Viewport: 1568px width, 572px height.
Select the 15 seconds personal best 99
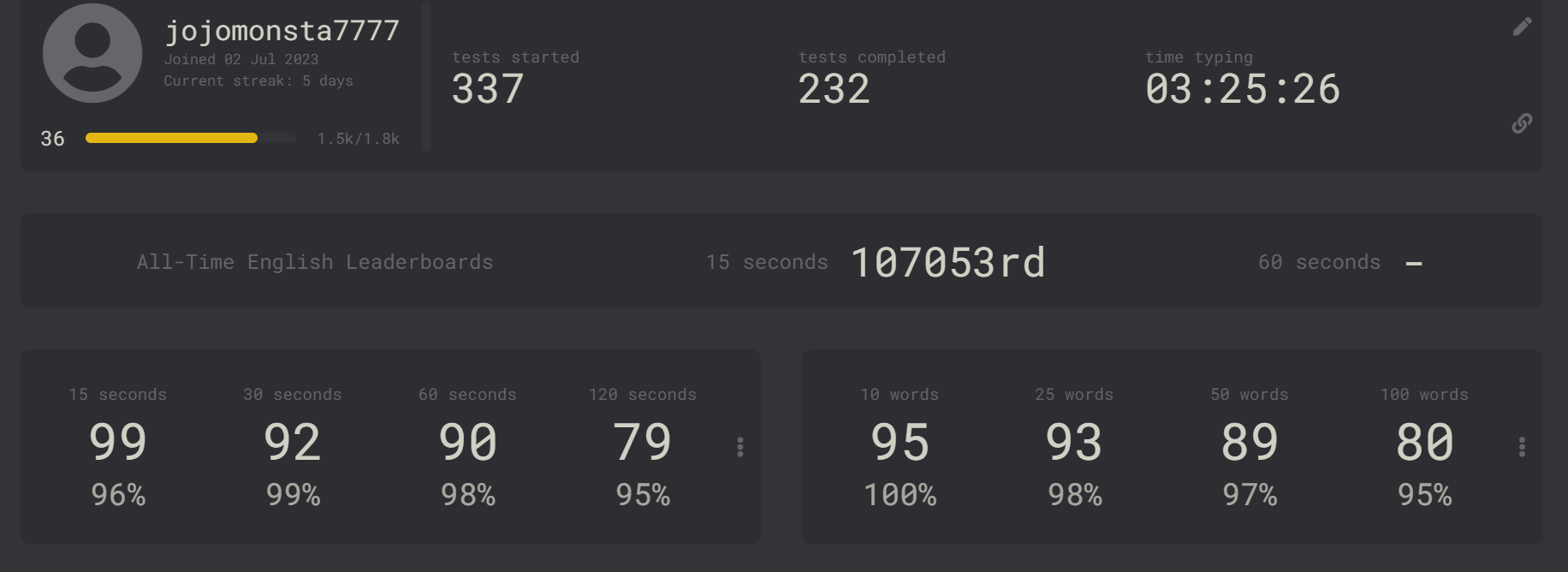click(118, 442)
